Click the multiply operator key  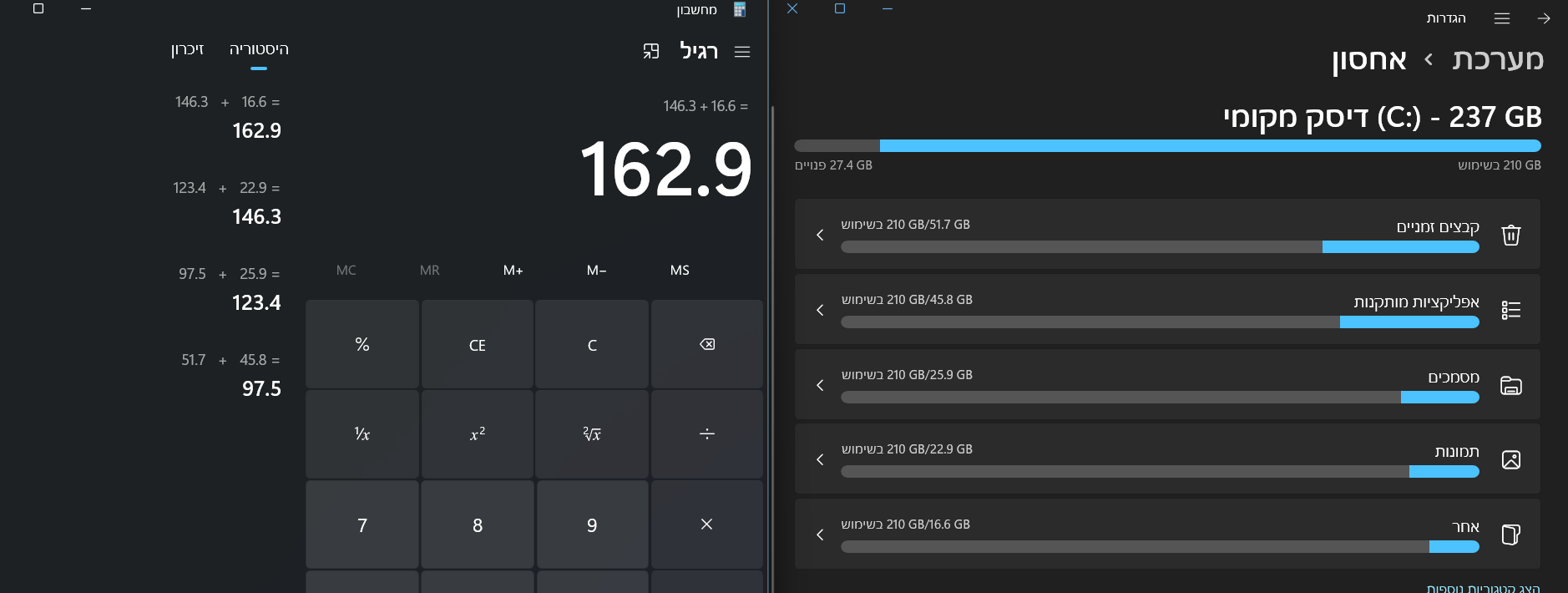(707, 525)
